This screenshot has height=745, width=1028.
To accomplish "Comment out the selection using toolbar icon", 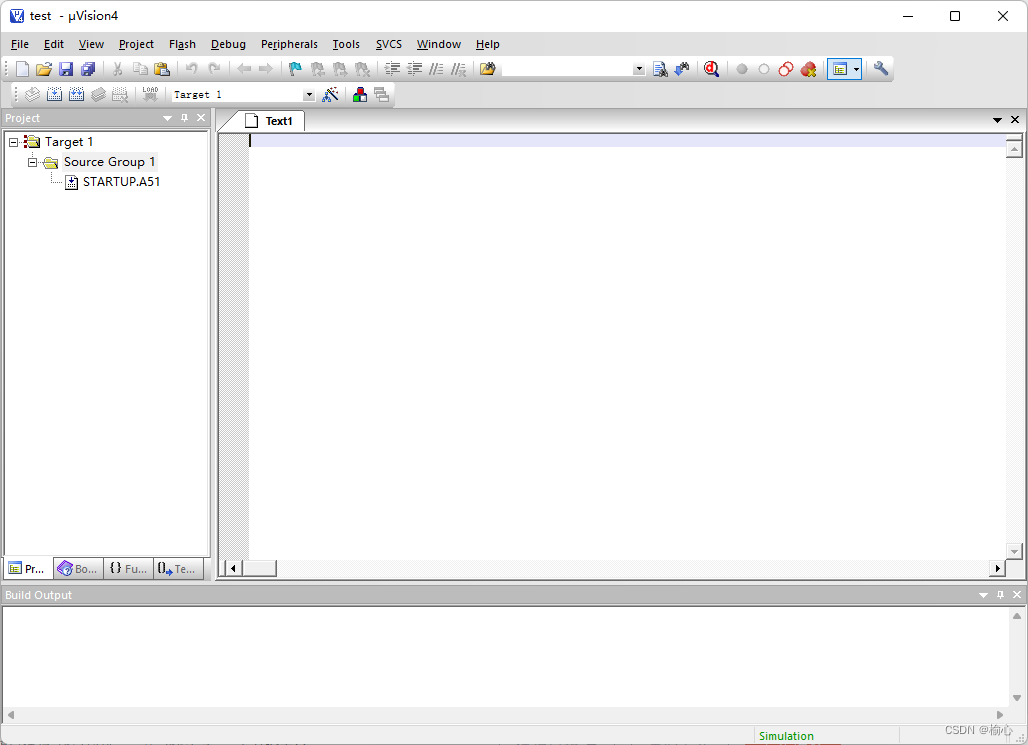I will (437, 69).
